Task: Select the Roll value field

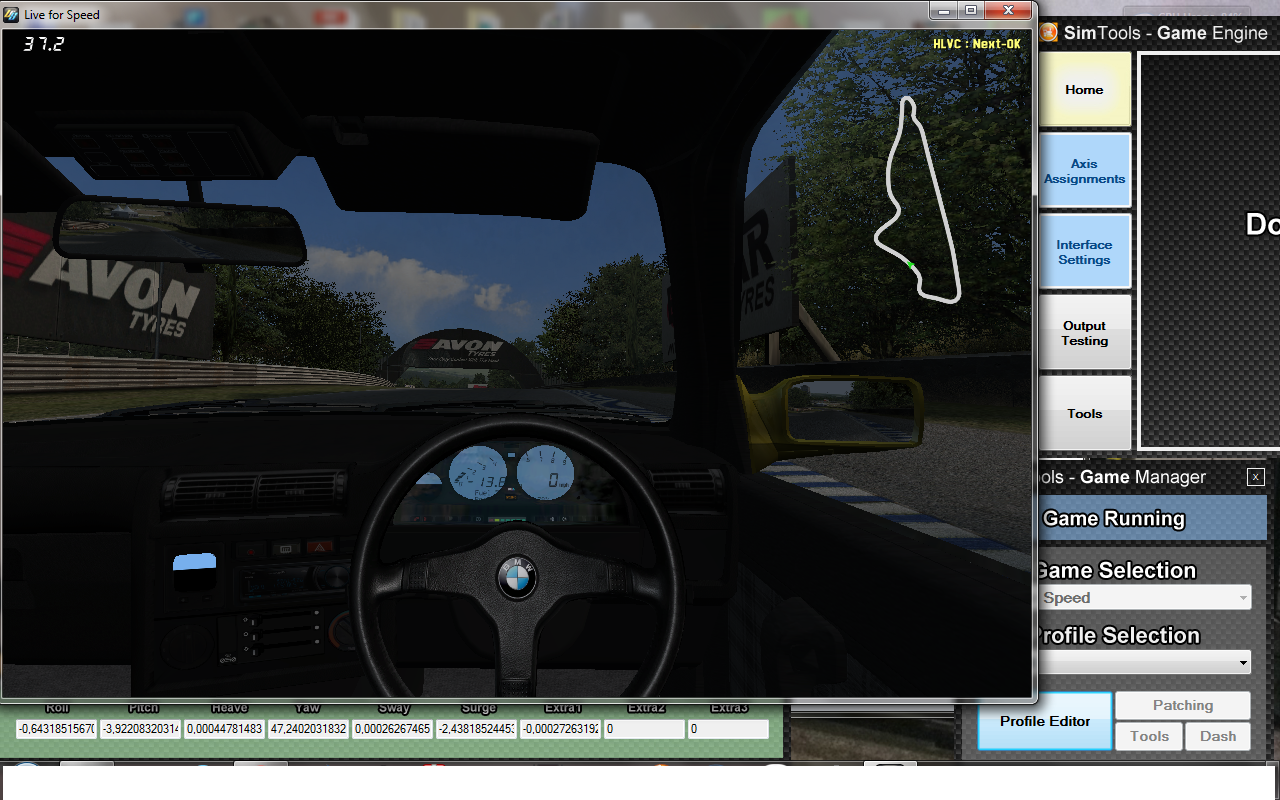Action: click(57, 729)
